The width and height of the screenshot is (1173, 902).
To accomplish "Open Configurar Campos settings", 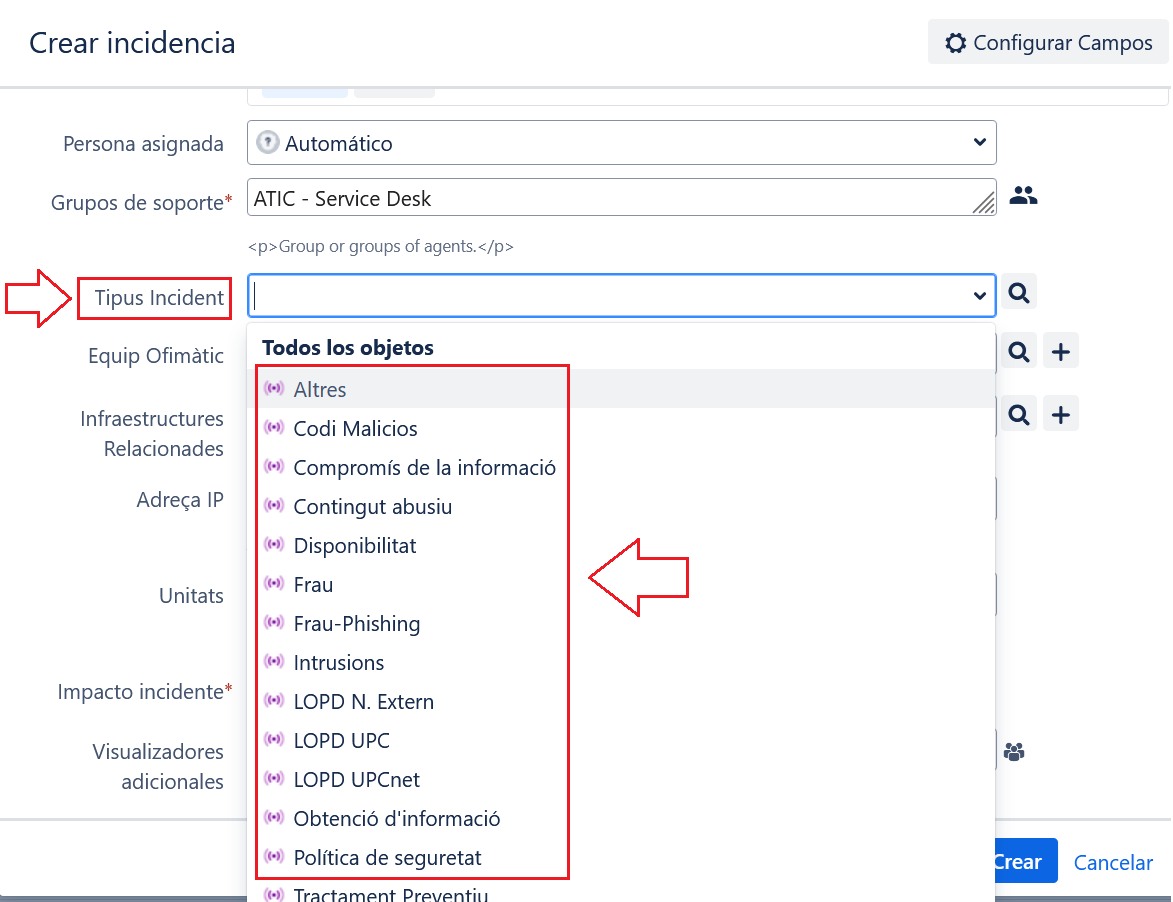I will 1048,43.
